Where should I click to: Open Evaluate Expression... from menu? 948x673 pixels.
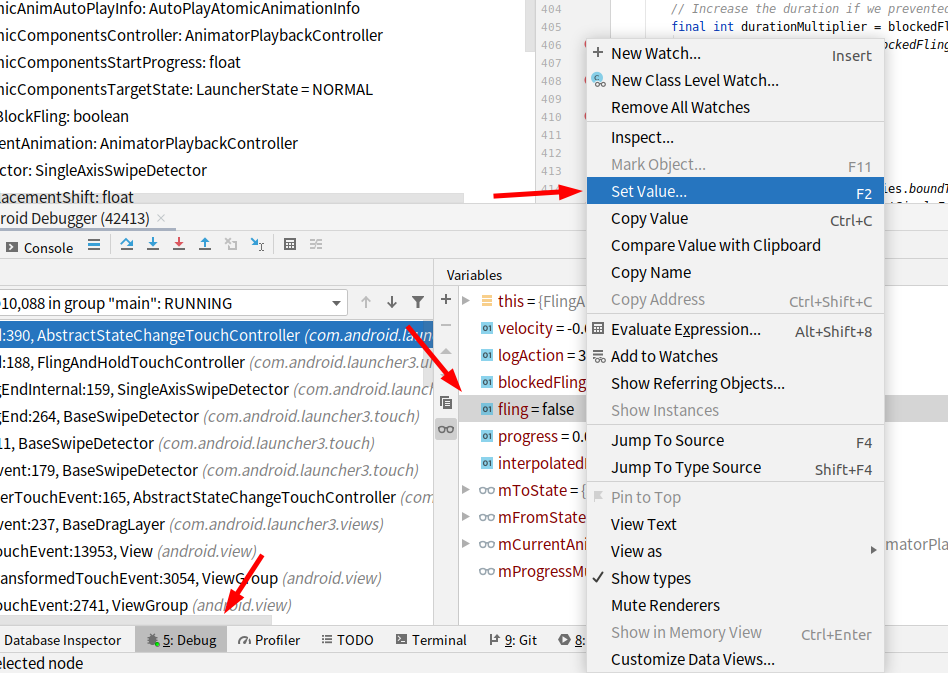point(735,330)
